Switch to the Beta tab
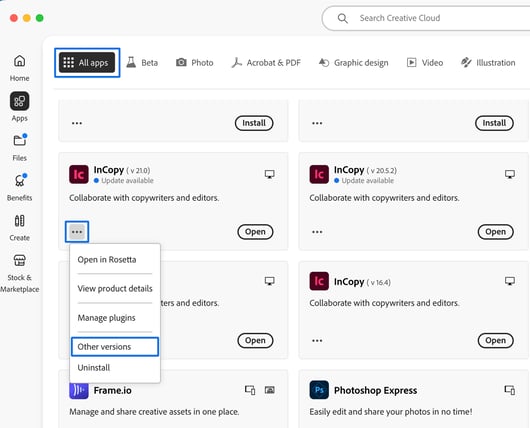This screenshot has width=530, height=428. pos(142,63)
